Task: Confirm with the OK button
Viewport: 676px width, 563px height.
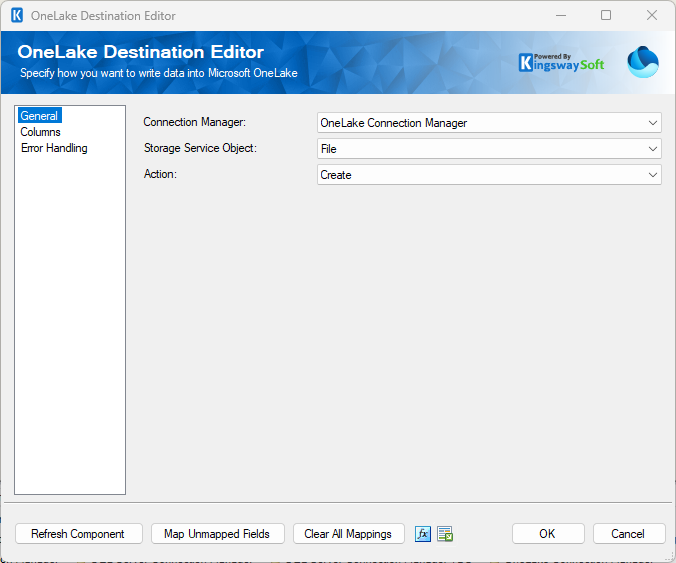Action: pyautogui.click(x=548, y=534)
